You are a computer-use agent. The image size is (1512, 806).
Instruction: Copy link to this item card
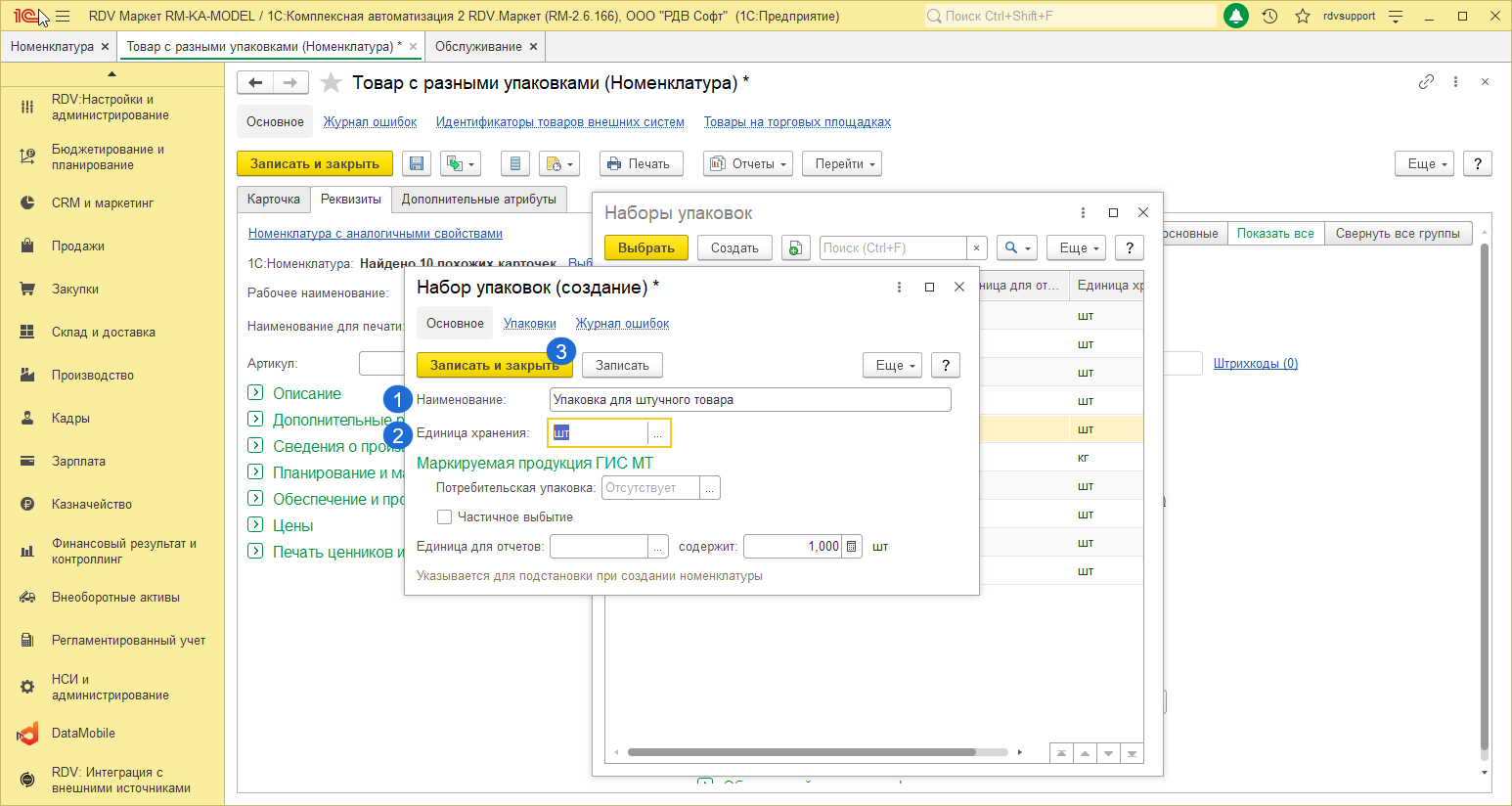1426,82
